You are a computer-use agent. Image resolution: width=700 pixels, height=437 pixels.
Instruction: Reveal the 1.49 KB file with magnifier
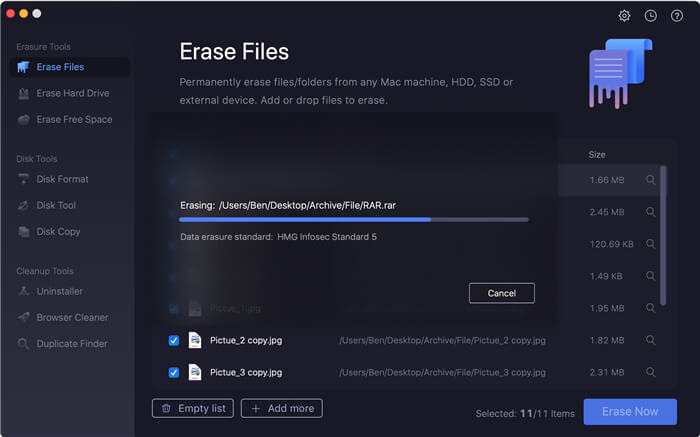(x=650, y=276)
